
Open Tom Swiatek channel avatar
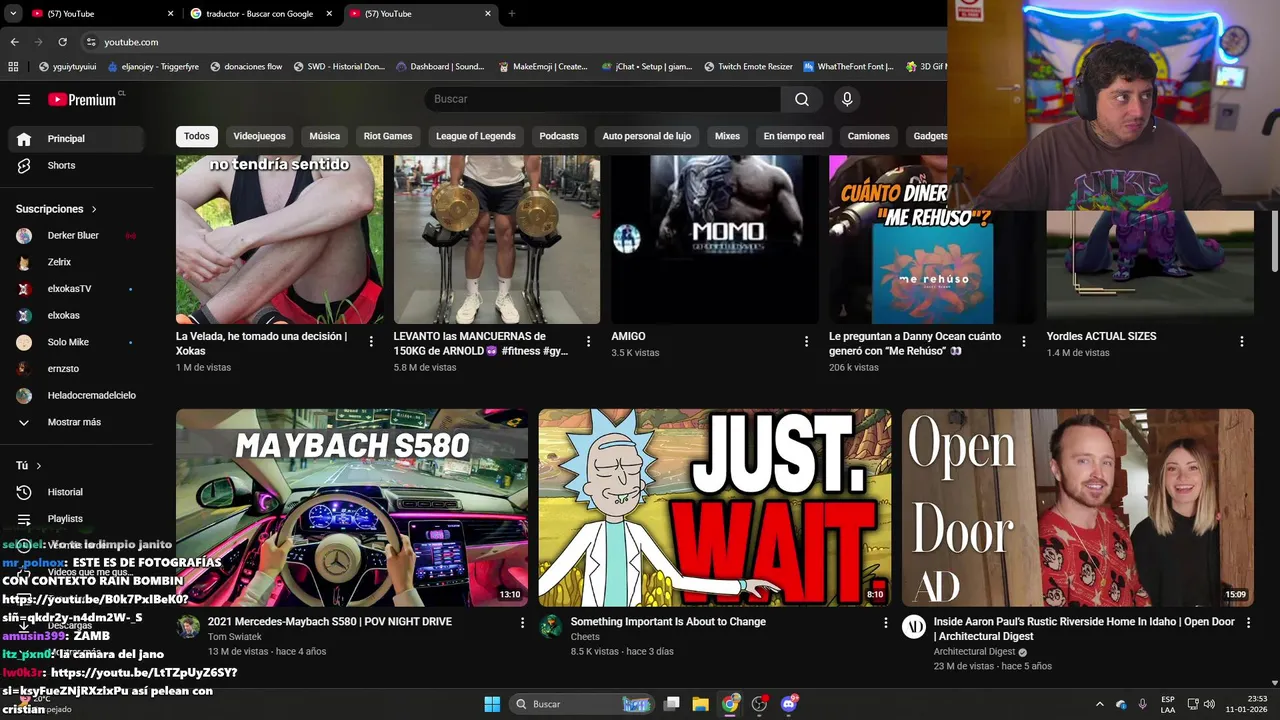pos(188,627)
